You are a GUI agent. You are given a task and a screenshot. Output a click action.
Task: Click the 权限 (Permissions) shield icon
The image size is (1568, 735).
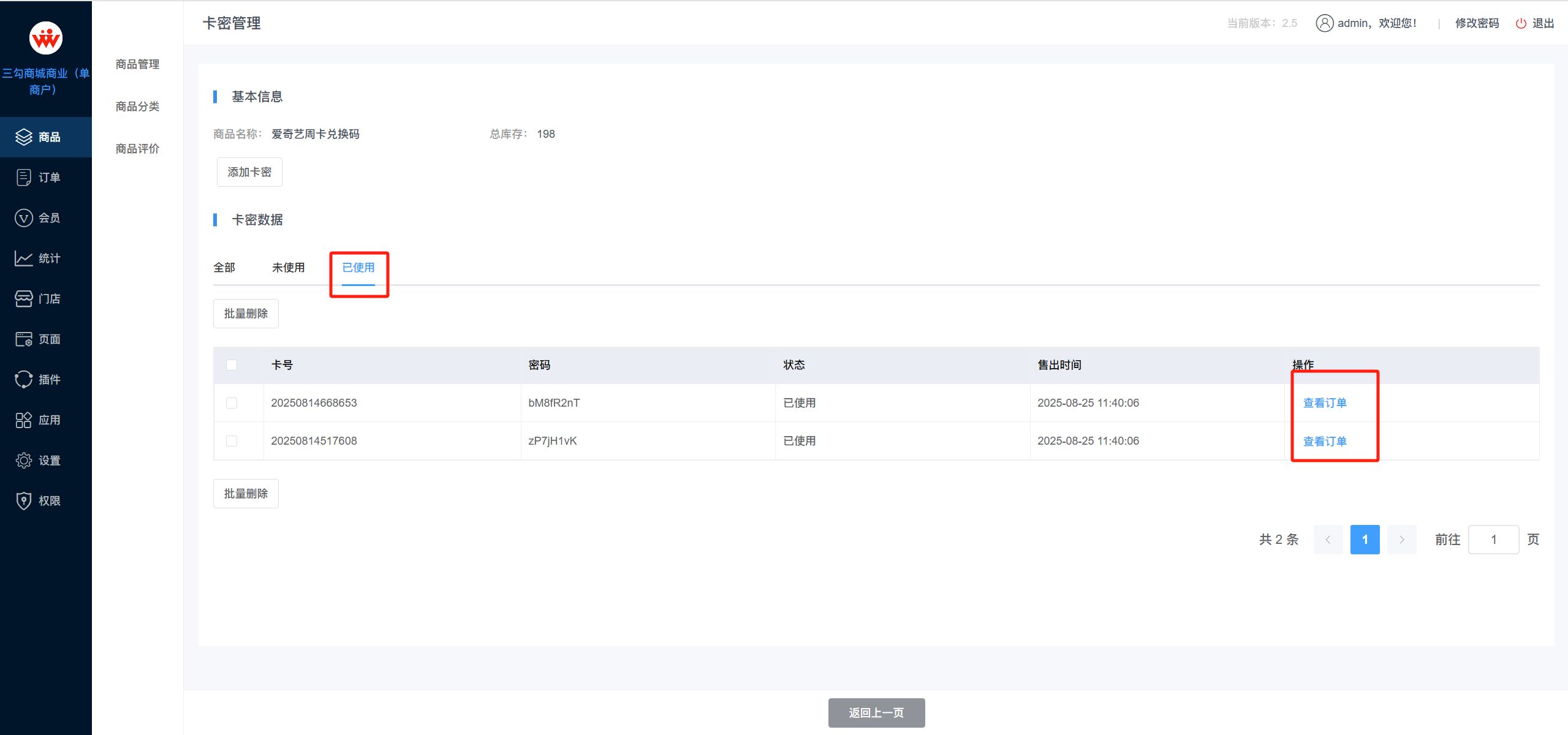(23, 501)
